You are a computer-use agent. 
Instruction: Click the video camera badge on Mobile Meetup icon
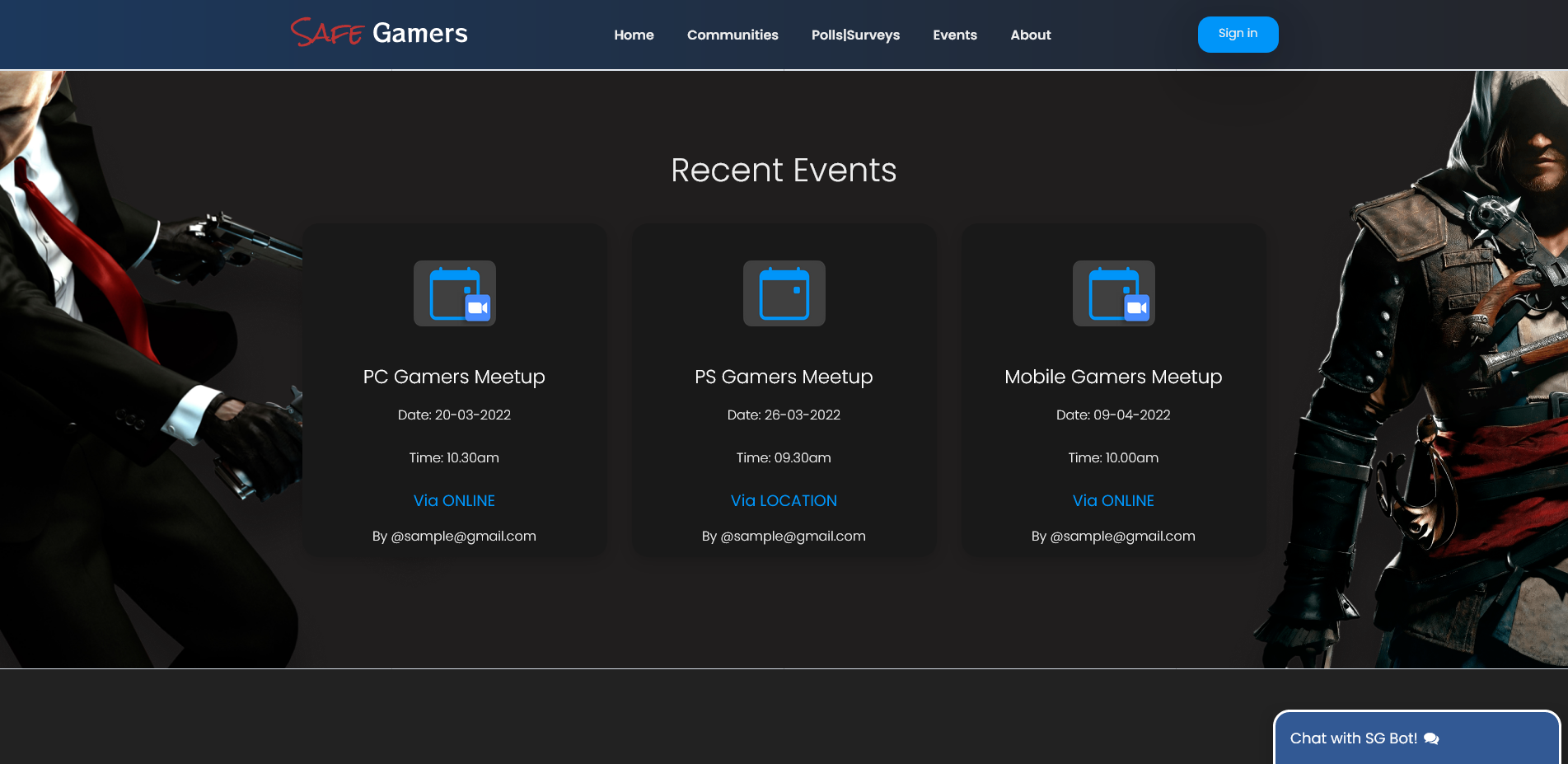1139,307
